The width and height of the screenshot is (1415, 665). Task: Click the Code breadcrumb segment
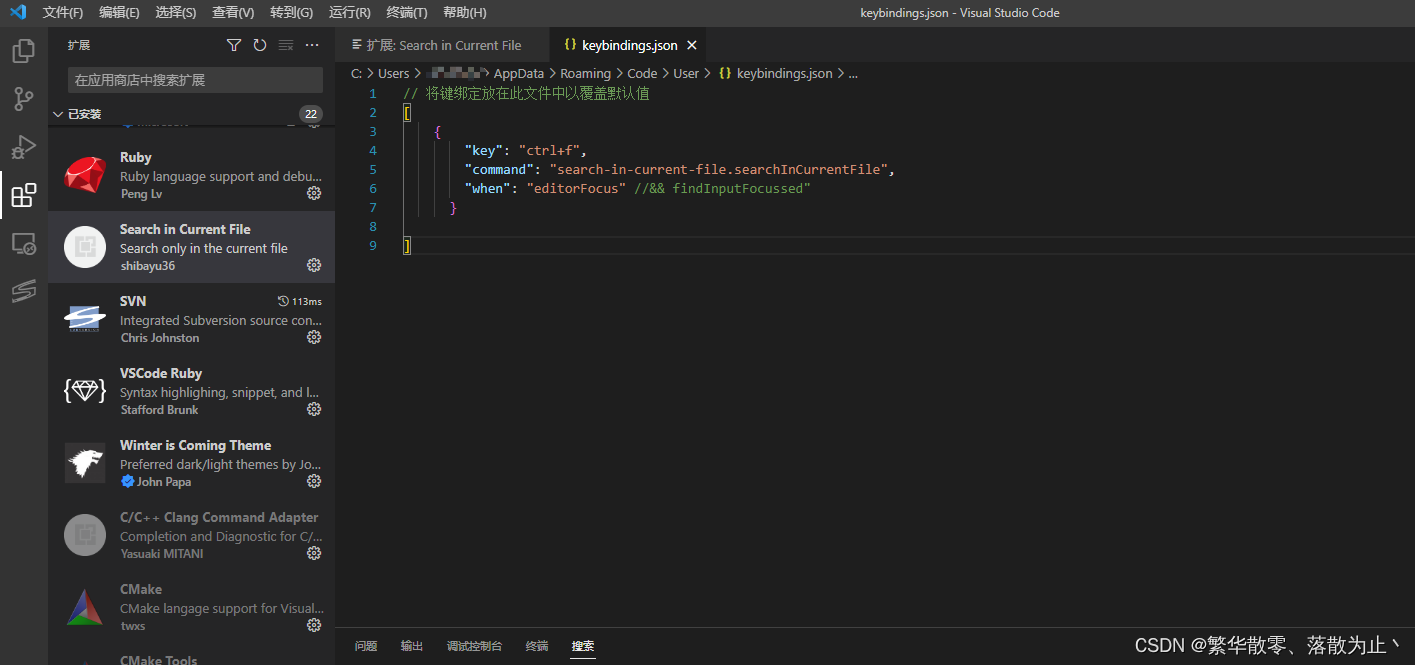tap(642, 73)
